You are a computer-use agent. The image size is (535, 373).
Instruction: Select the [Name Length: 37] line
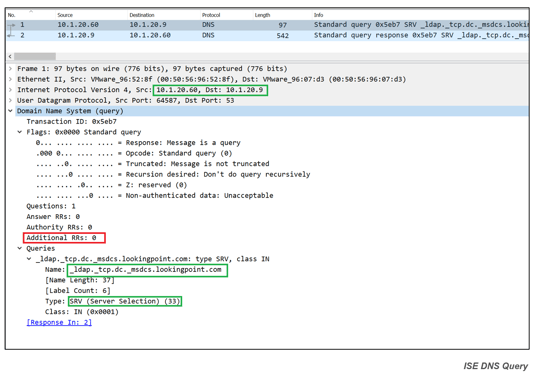(x=79, y=280)
